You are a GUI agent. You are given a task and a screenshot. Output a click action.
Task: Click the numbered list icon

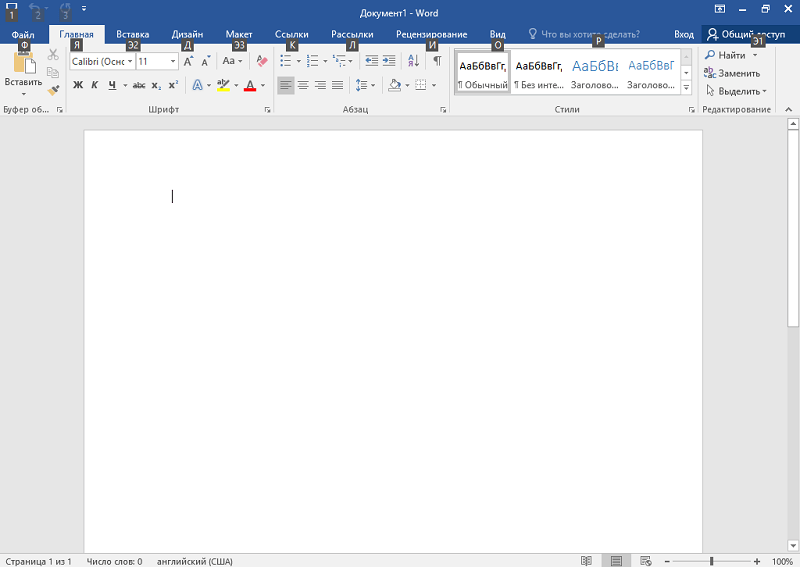(312, 61)
